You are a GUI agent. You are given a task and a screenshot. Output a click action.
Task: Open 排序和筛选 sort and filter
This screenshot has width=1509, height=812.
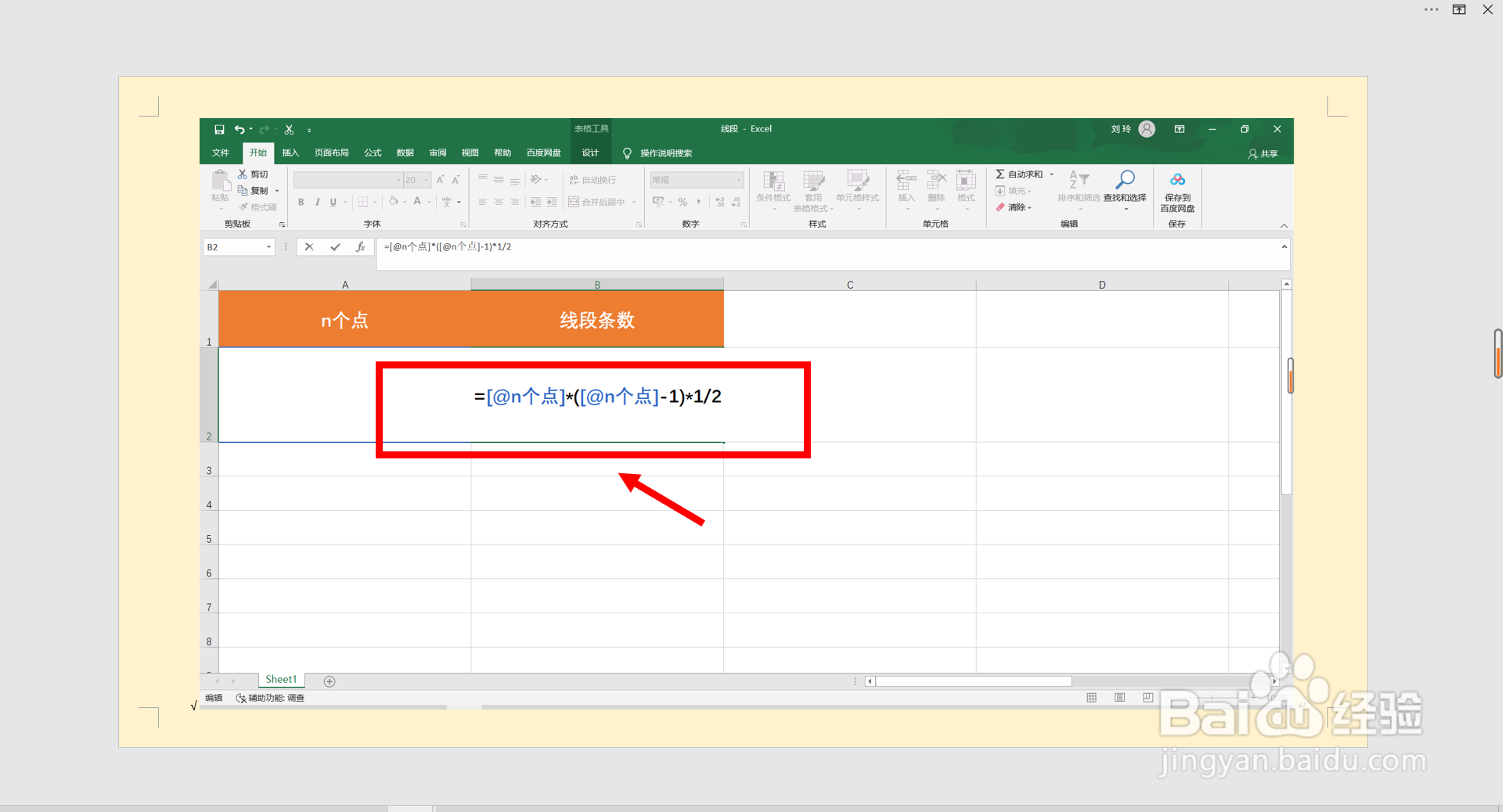click(1079, 189)
